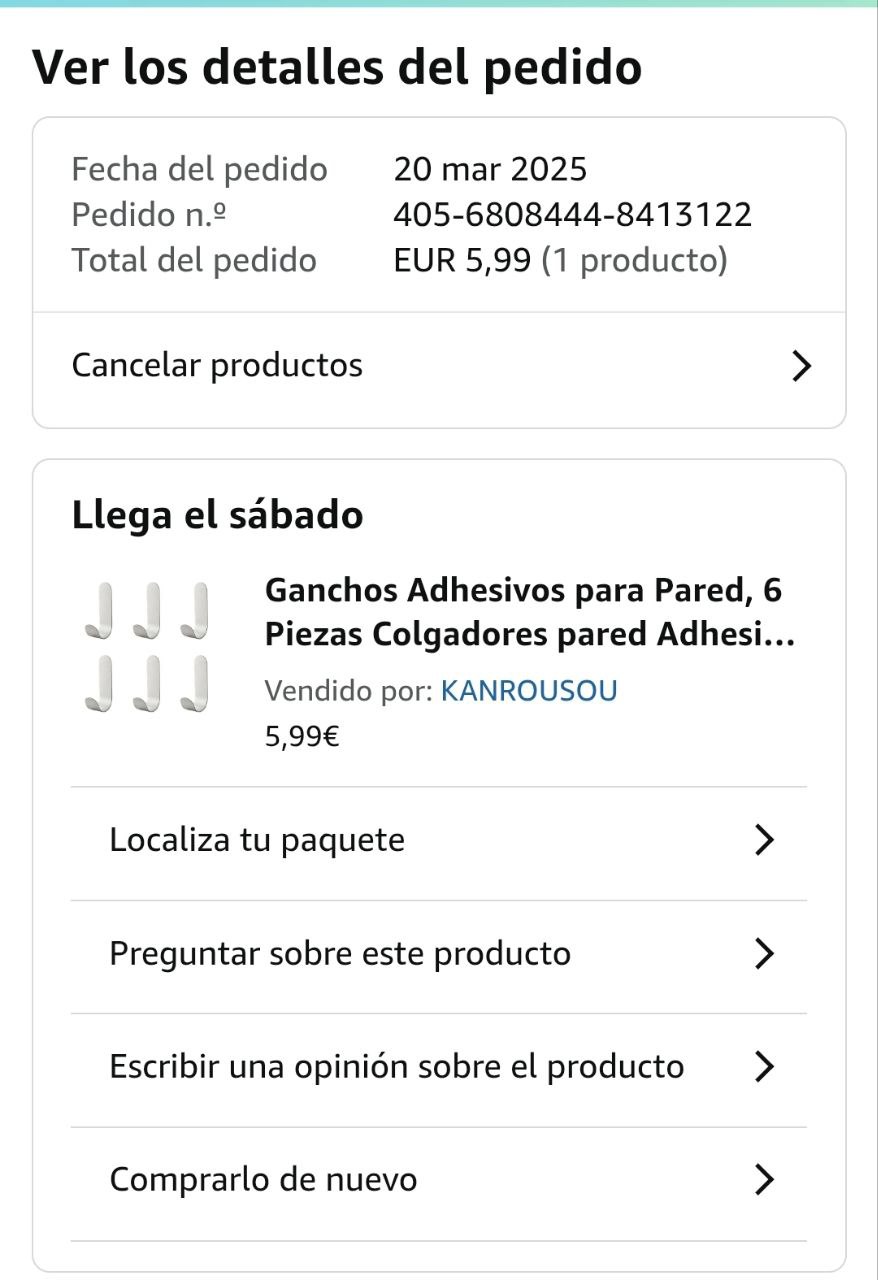The width and height of the screenshot is (878, 1280).
Task: Visit the KANROUSOU seller page
Action: point(529,691)
